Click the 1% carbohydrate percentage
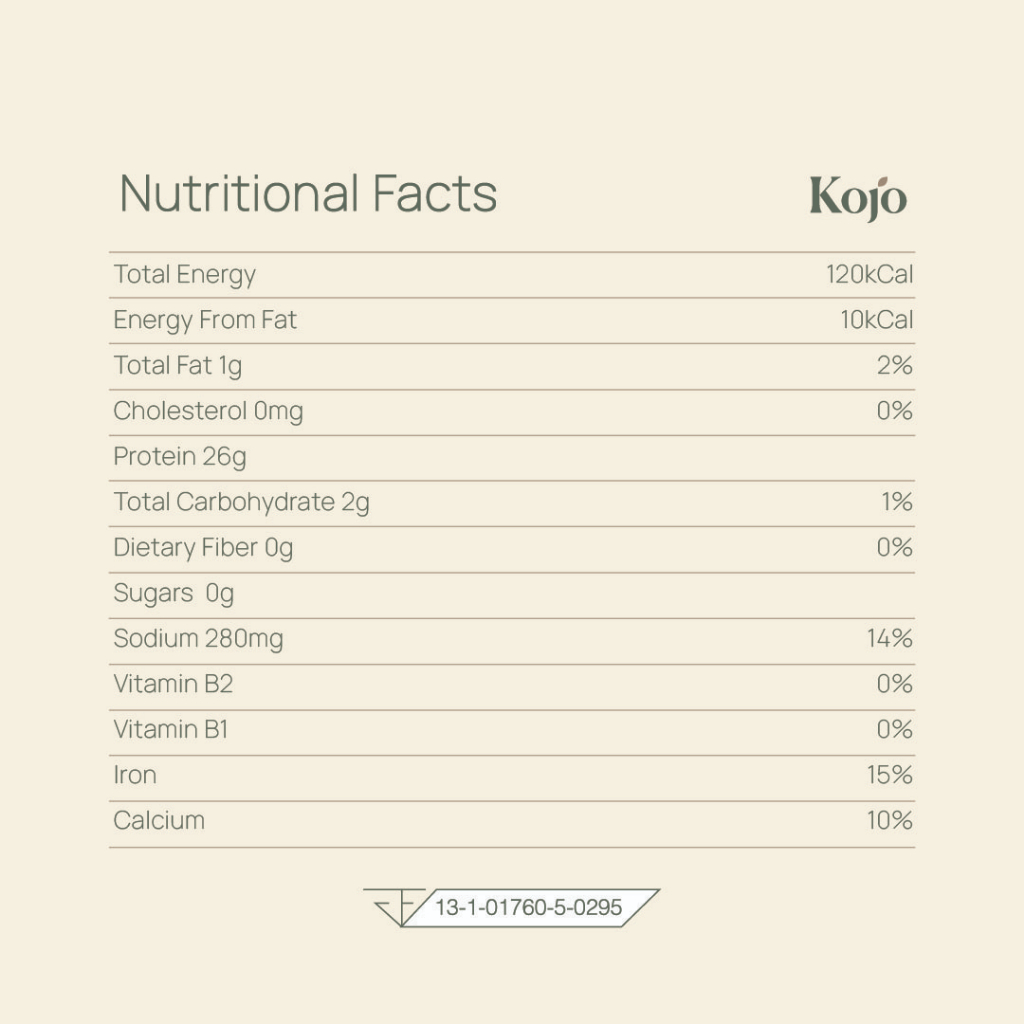 point(897,502)
